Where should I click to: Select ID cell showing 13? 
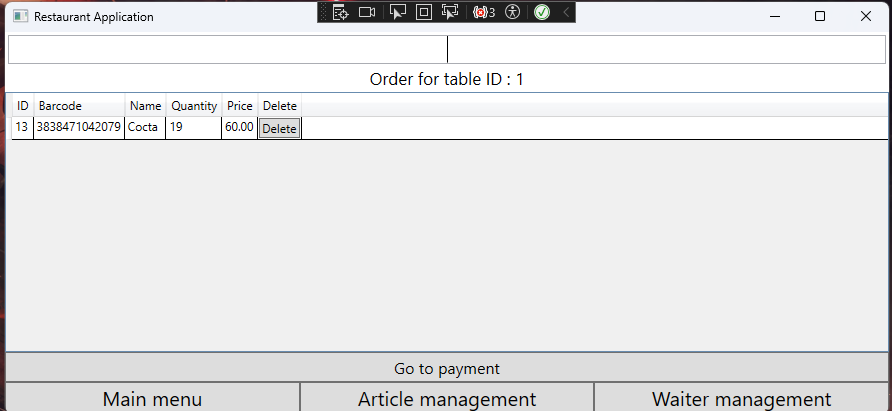tap(23, 128)
